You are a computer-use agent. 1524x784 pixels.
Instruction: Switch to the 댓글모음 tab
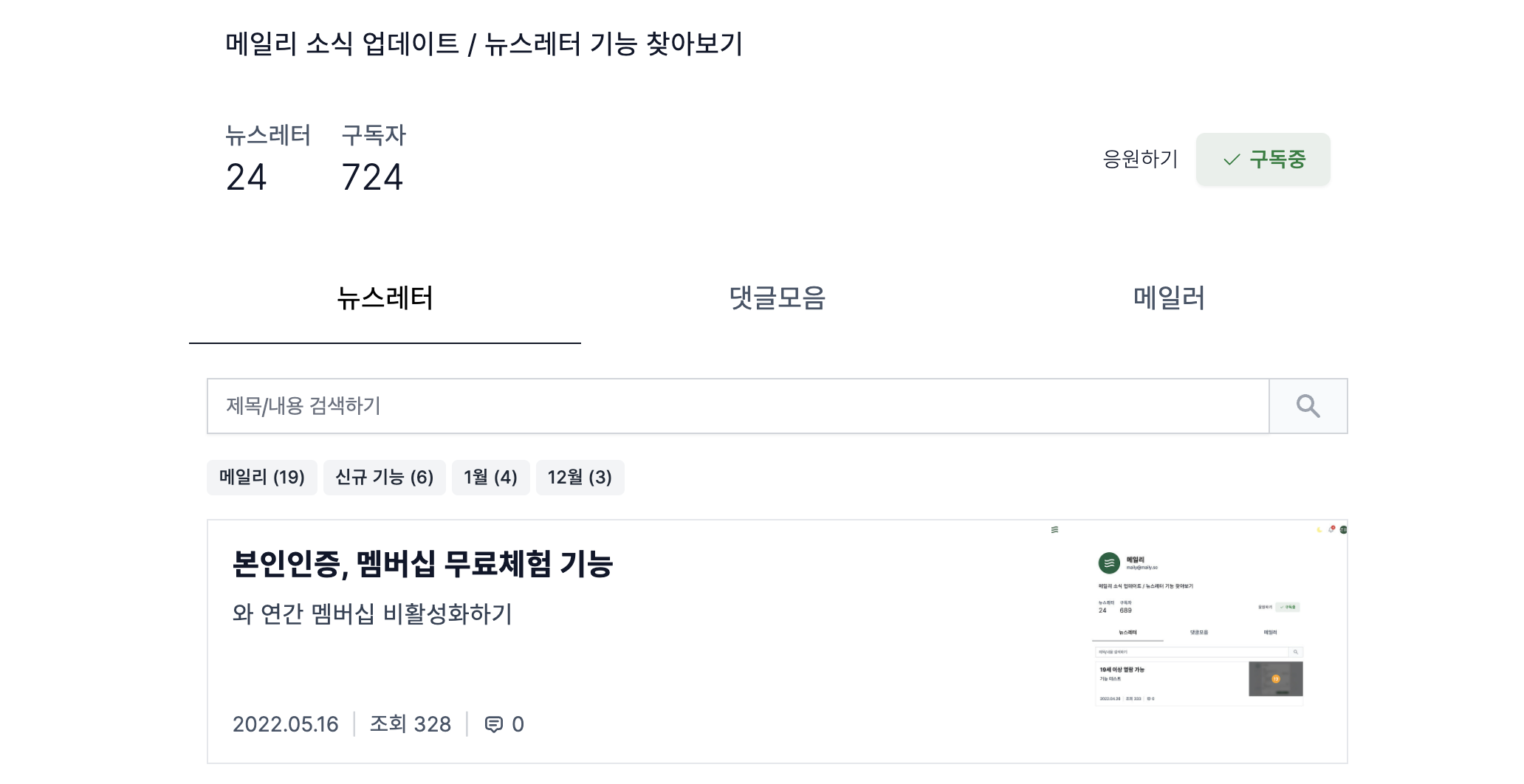pos(777,298)
